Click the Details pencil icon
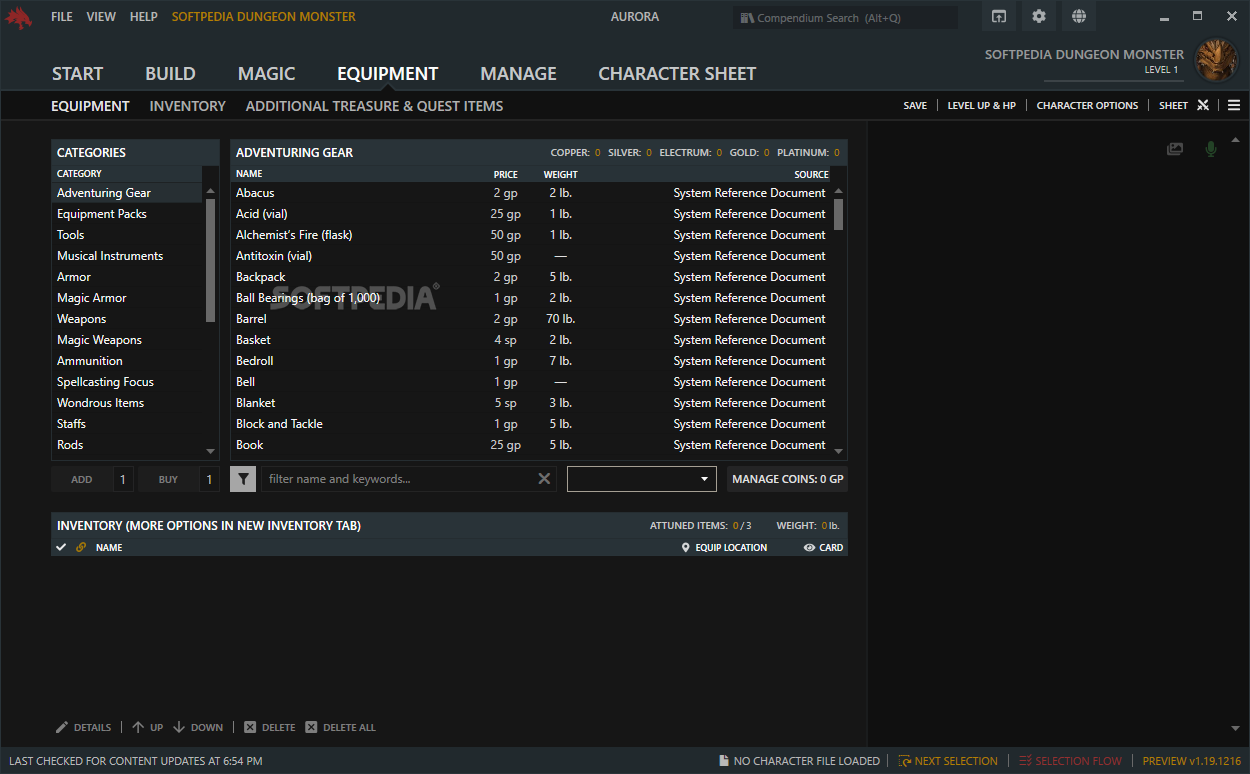This screenshot has height=774, width=1250. tap(62, 727)
